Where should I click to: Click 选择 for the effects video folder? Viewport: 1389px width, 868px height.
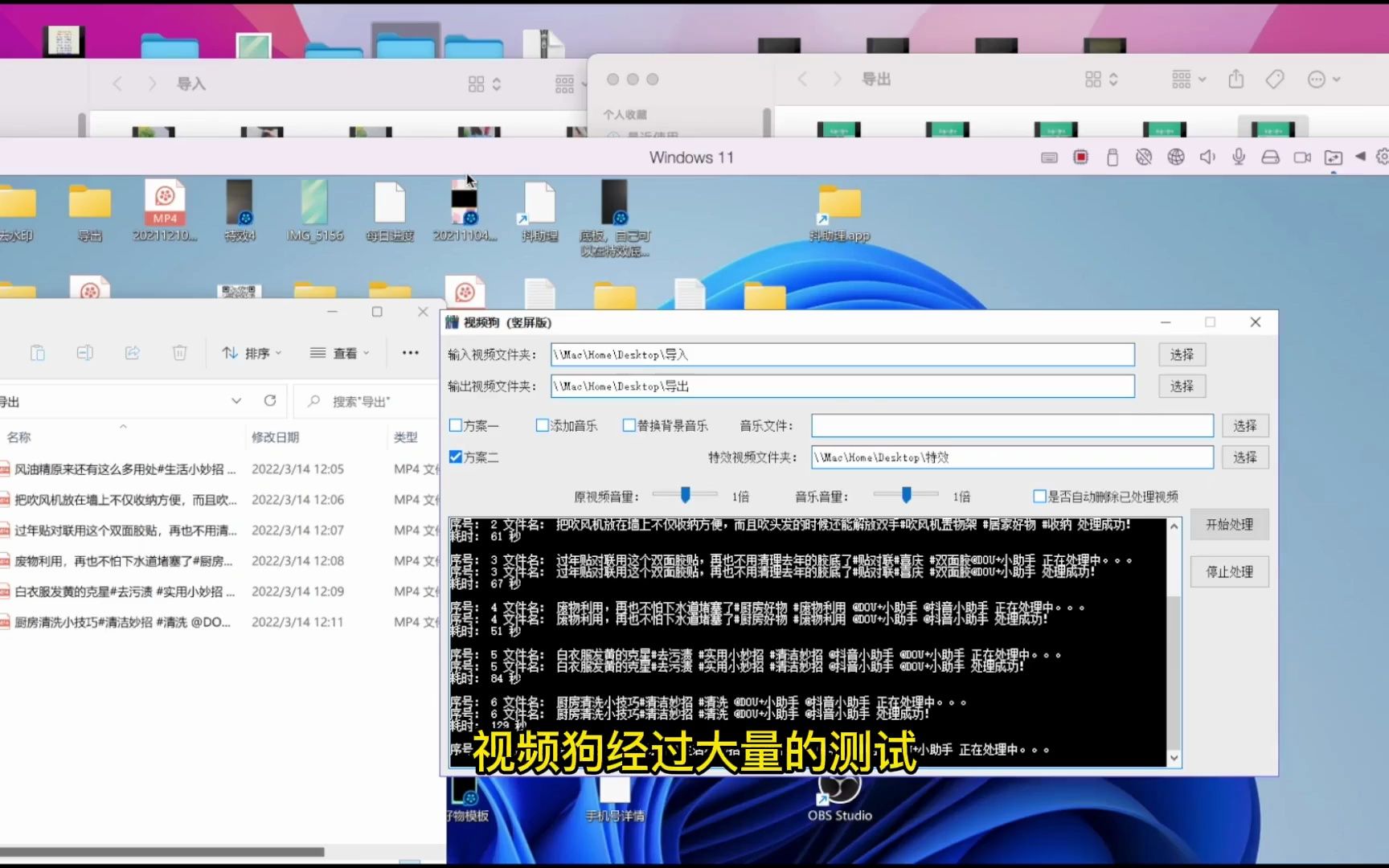(x=1245, y=457)
